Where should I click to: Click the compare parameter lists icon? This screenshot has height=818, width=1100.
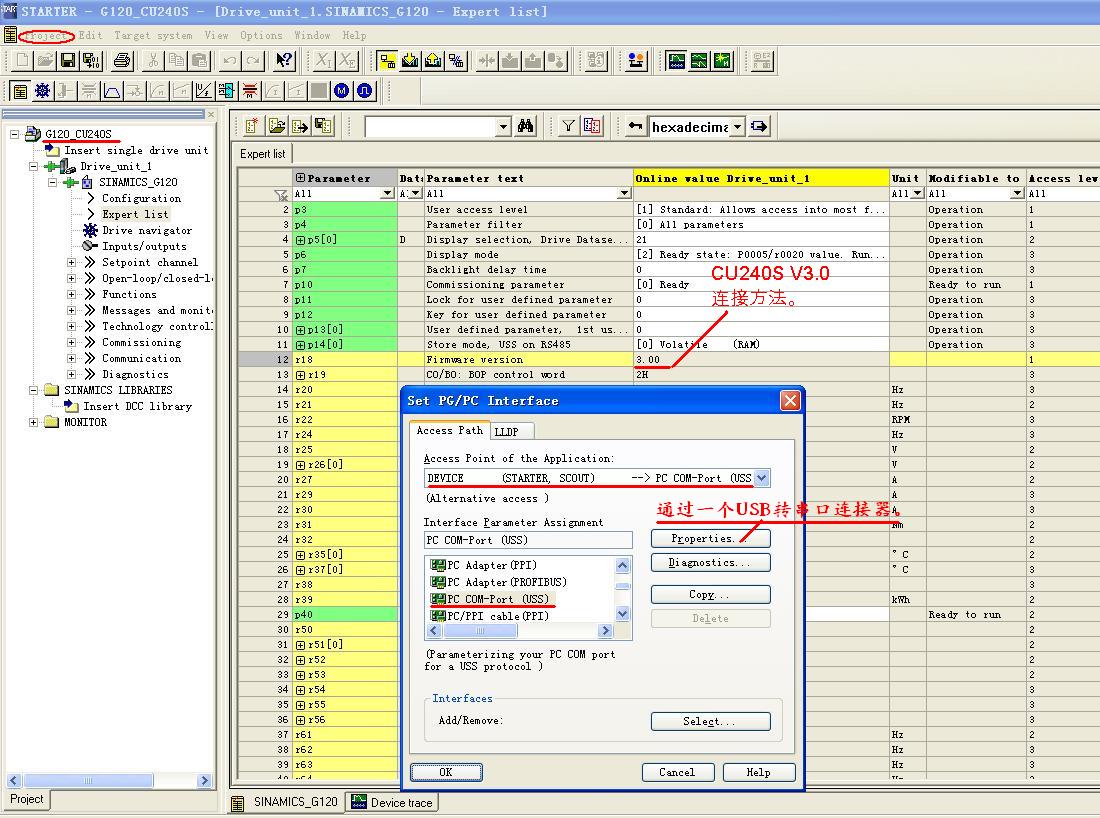tap(591, 126)
